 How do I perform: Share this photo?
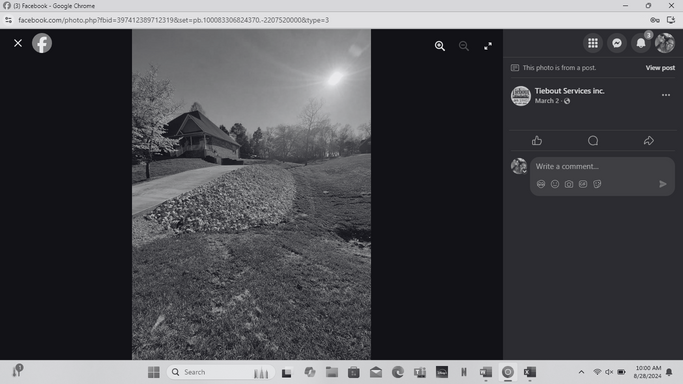point(649,141)
